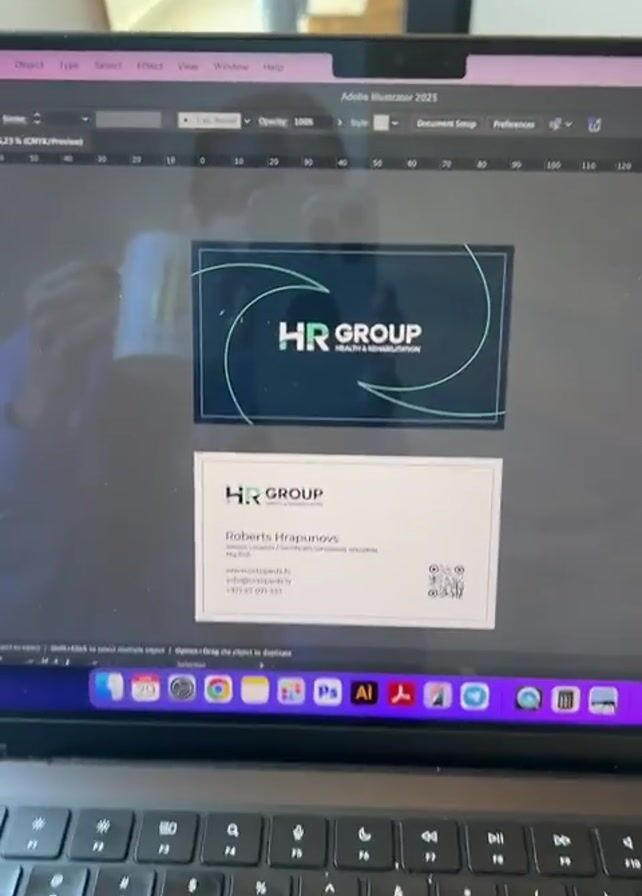The height and width of the screenshot is (896, 642).
Task: Open the Object menu
Action: [29, 65]
